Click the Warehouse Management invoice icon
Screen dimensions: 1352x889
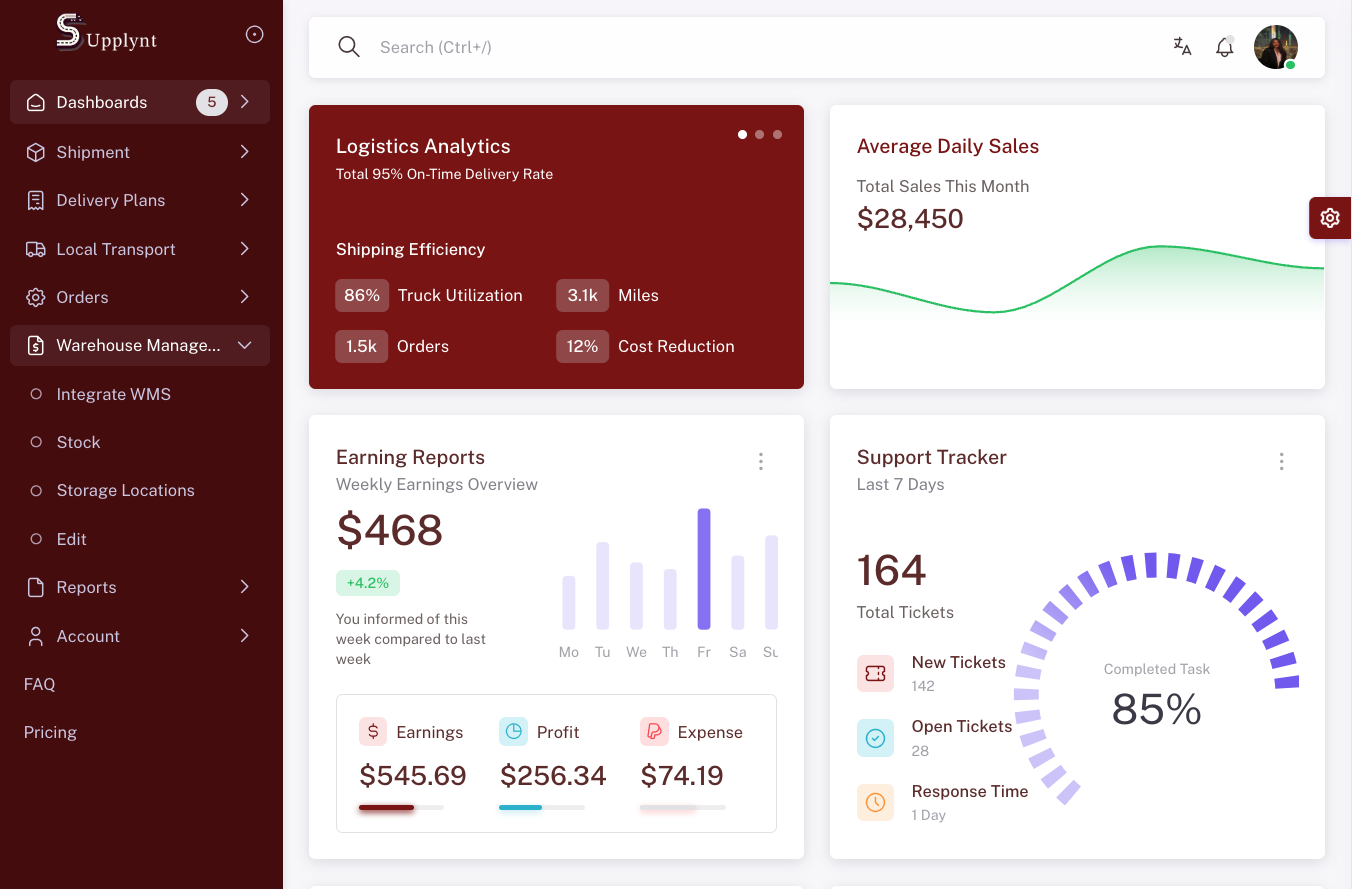click(36, 345)
